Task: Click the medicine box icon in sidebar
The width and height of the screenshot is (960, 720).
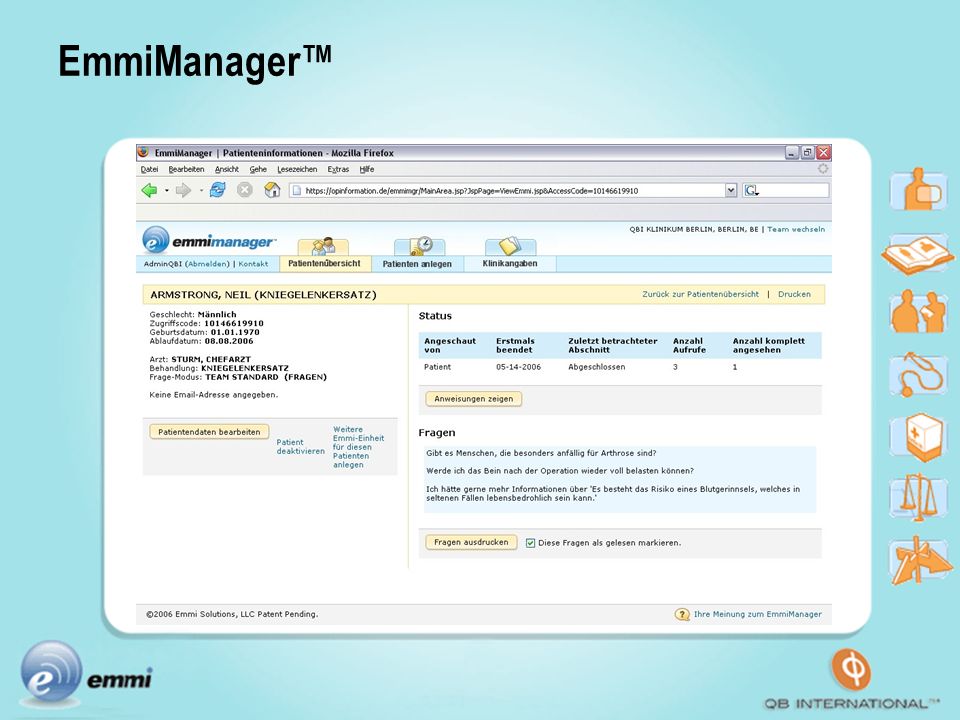Action: coord(918,437)
